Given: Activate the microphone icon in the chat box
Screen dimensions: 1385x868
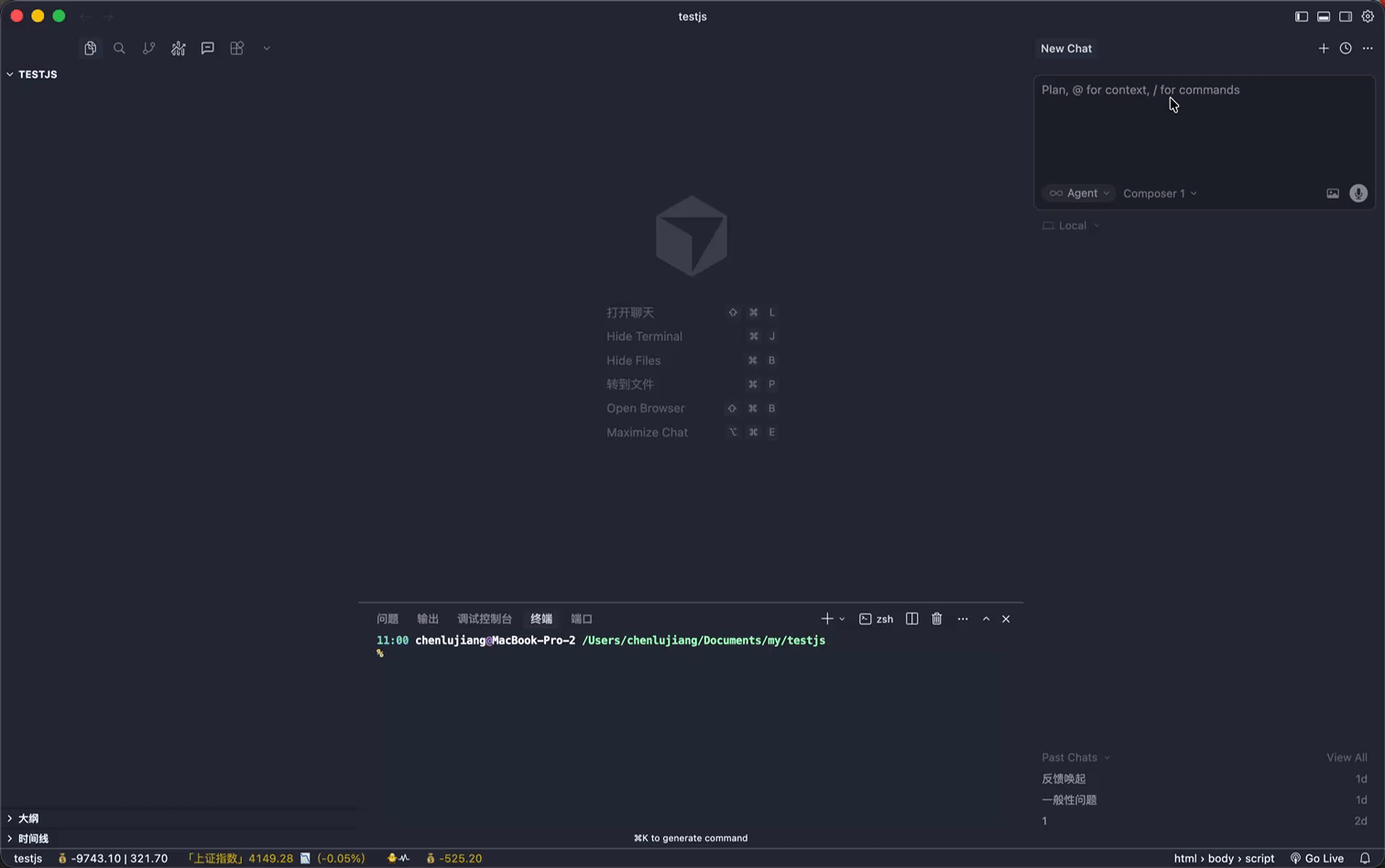Looking at the screenshot, I should click(1358, 193).
